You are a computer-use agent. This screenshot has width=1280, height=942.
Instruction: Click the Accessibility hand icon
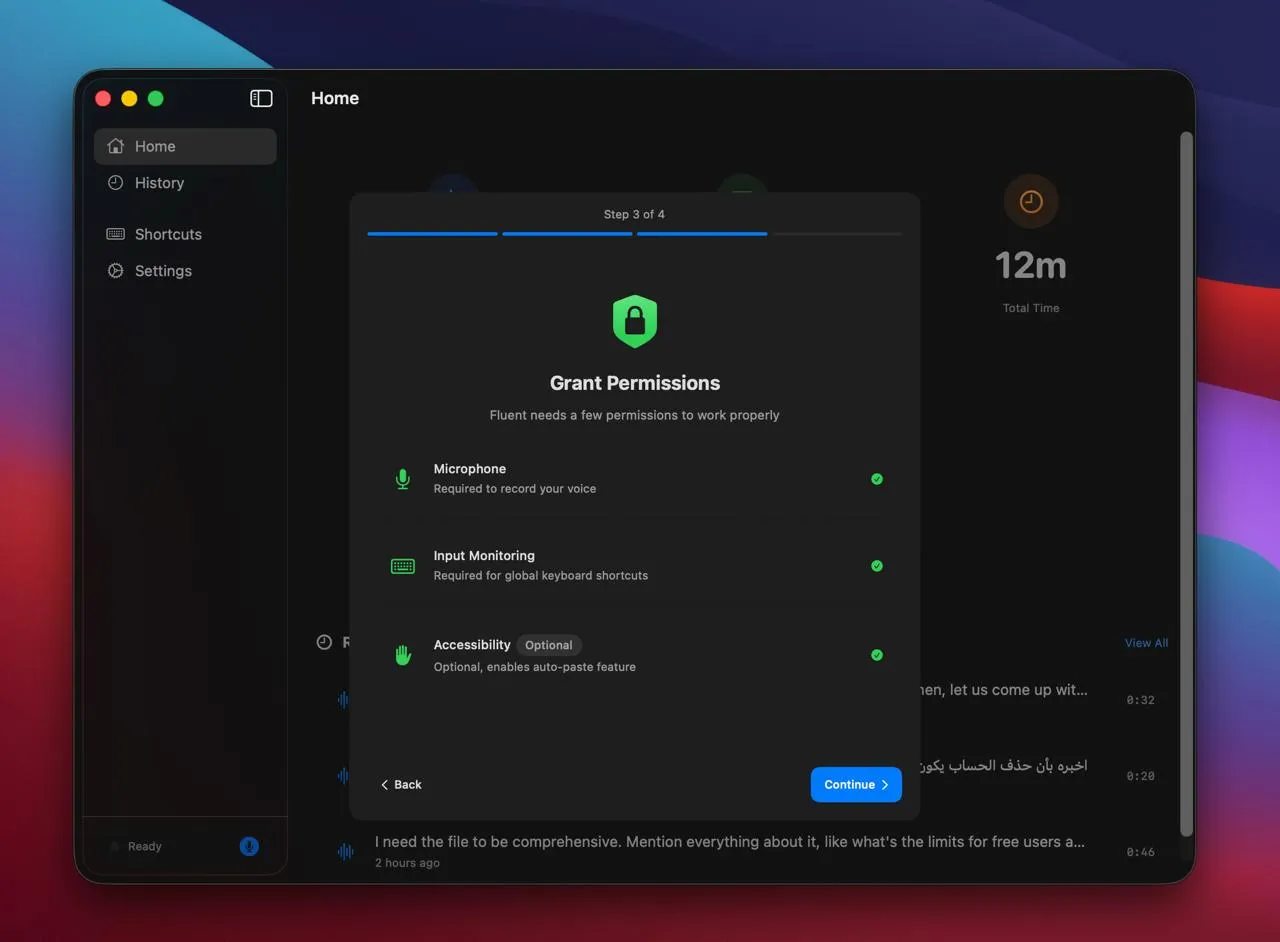(402, 655)
